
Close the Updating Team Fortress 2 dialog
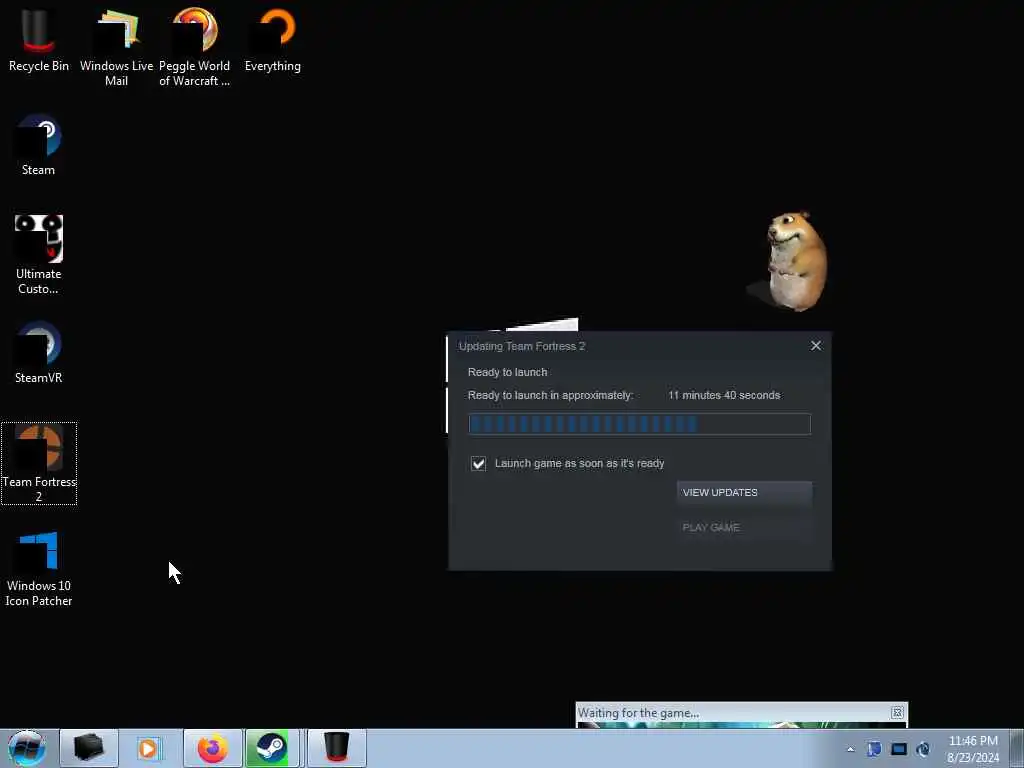click(816, 346)
